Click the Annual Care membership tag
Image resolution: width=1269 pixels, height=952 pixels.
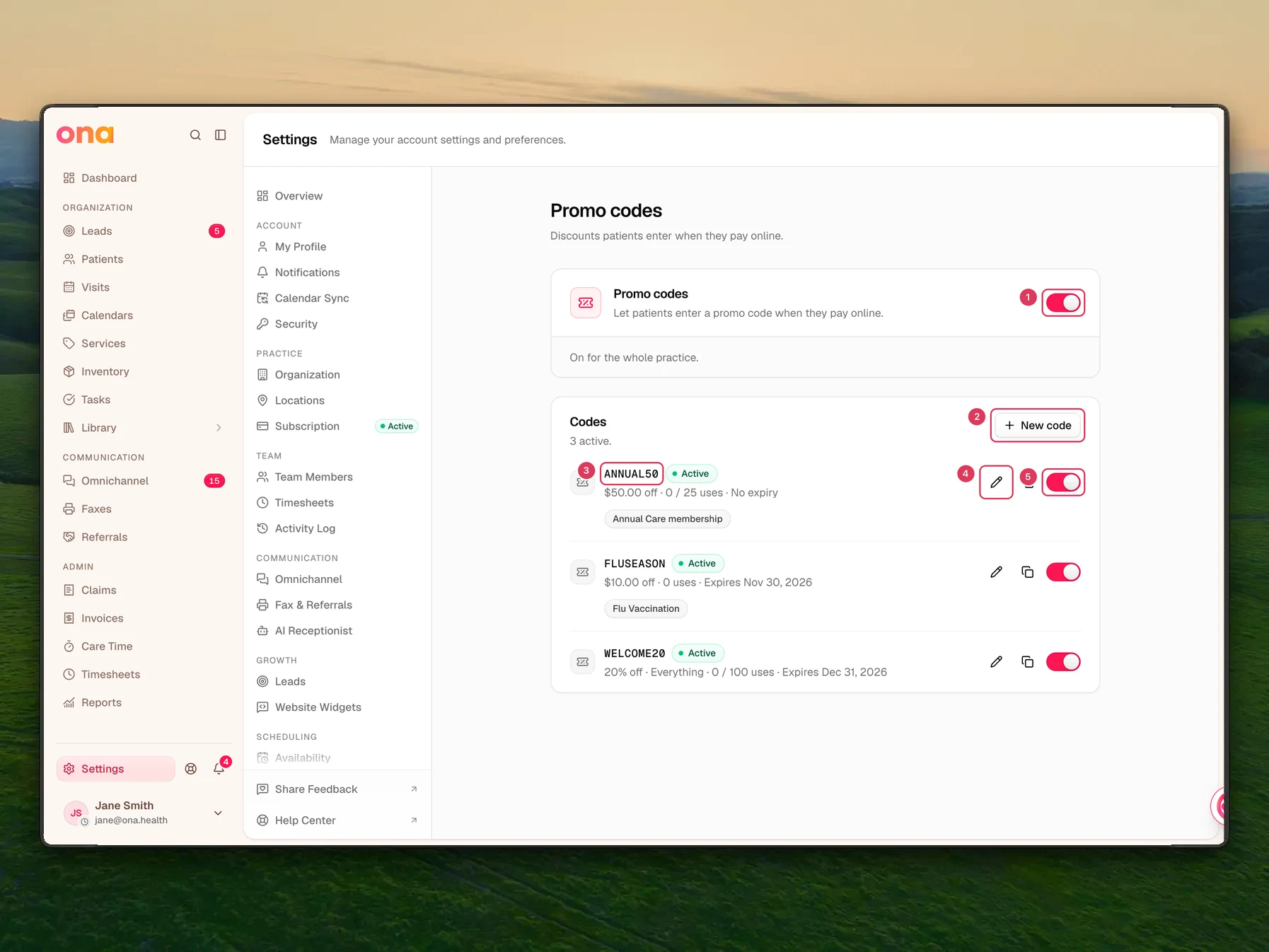tap(668, 519)
